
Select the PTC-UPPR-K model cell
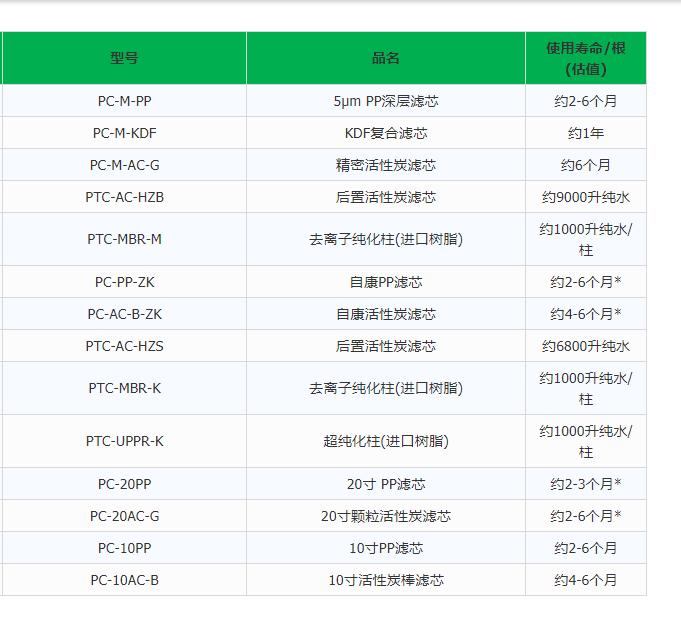124,441
